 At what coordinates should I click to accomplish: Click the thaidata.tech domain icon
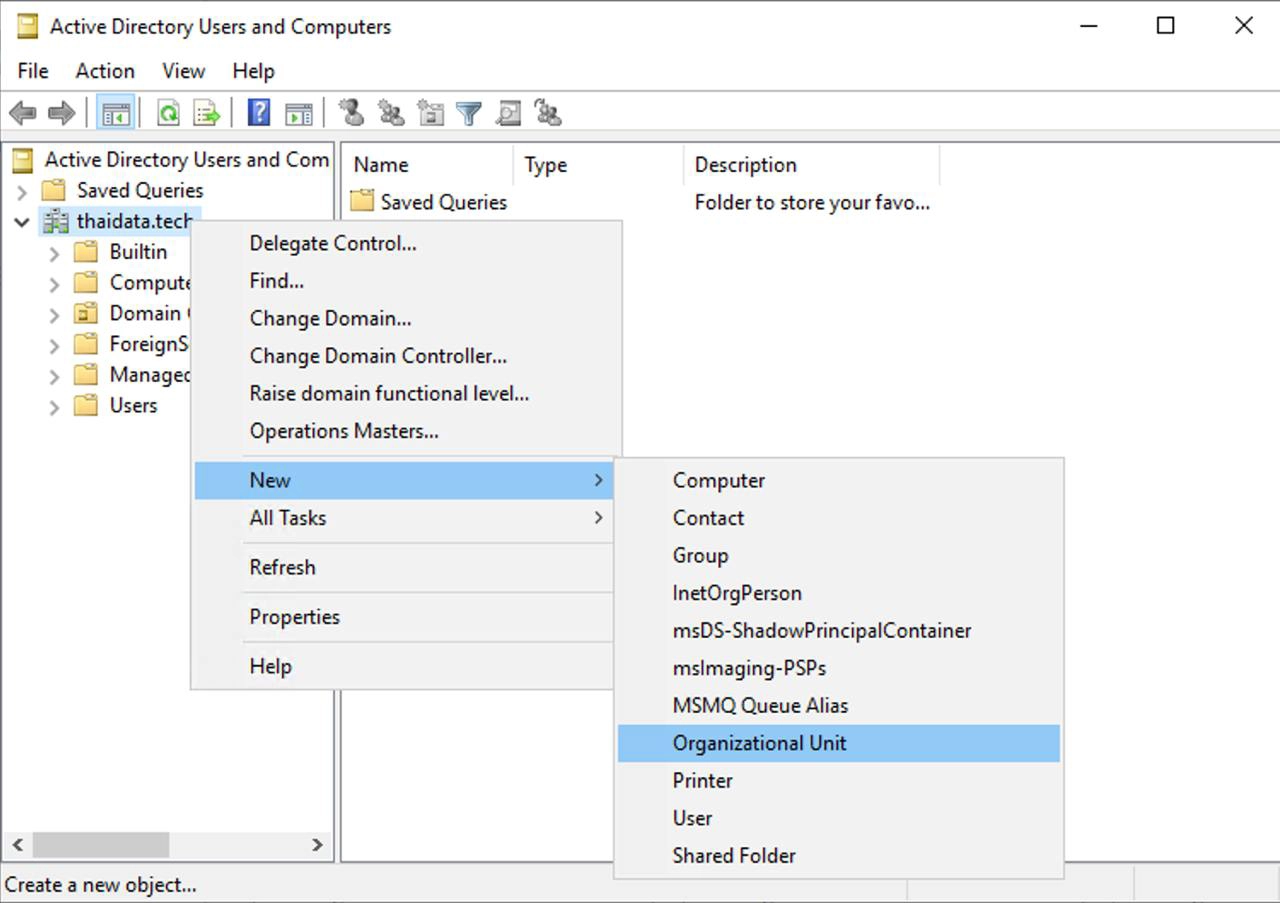click(56, 221)
